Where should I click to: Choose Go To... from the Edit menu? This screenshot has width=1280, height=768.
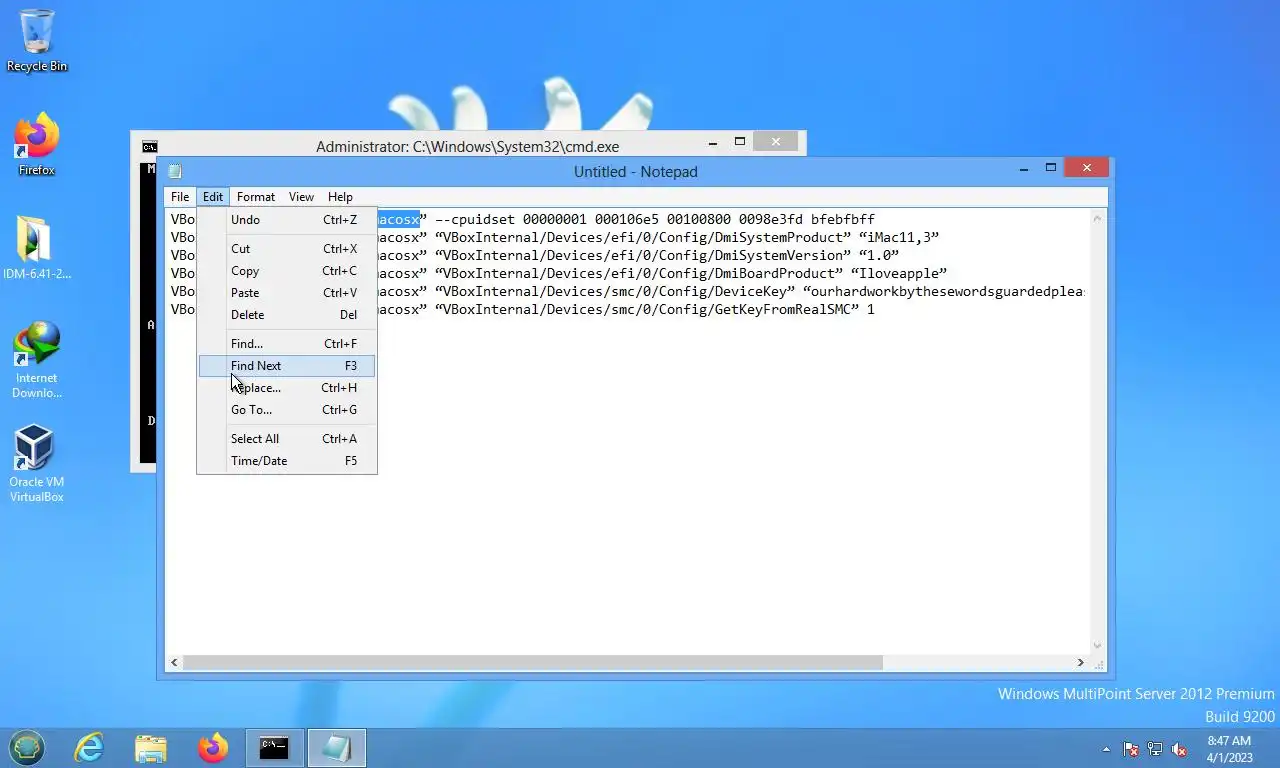(x=287, y=410)
